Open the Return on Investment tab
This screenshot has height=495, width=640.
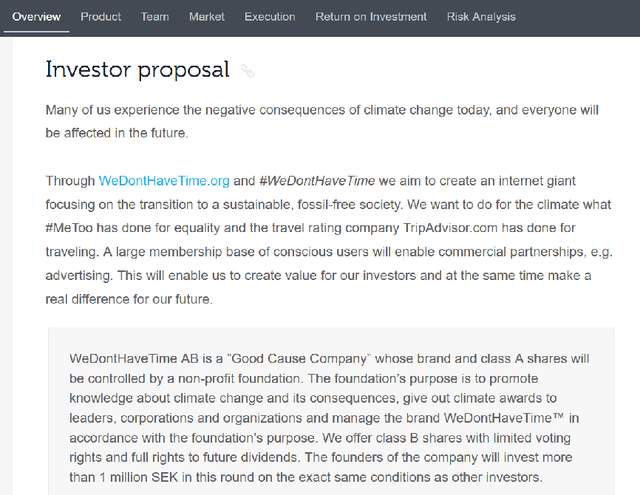(x=371, y=17)
